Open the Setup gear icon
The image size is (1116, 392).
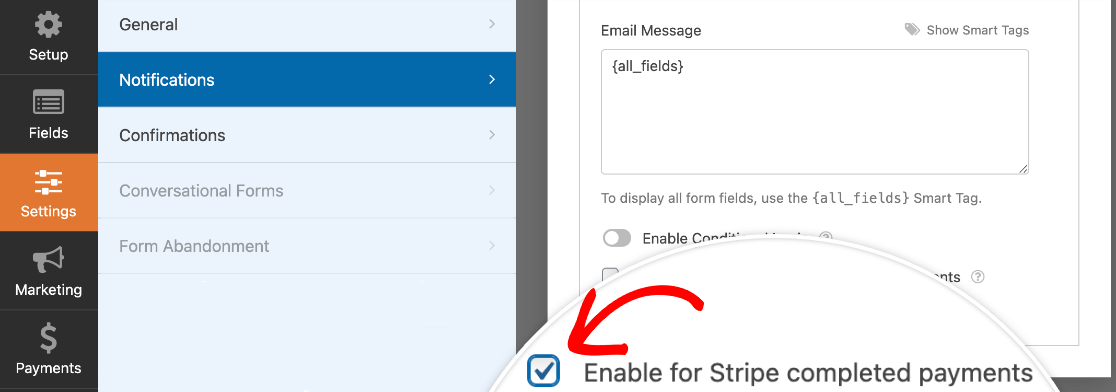pyautogui.click(x=48, y=26)
